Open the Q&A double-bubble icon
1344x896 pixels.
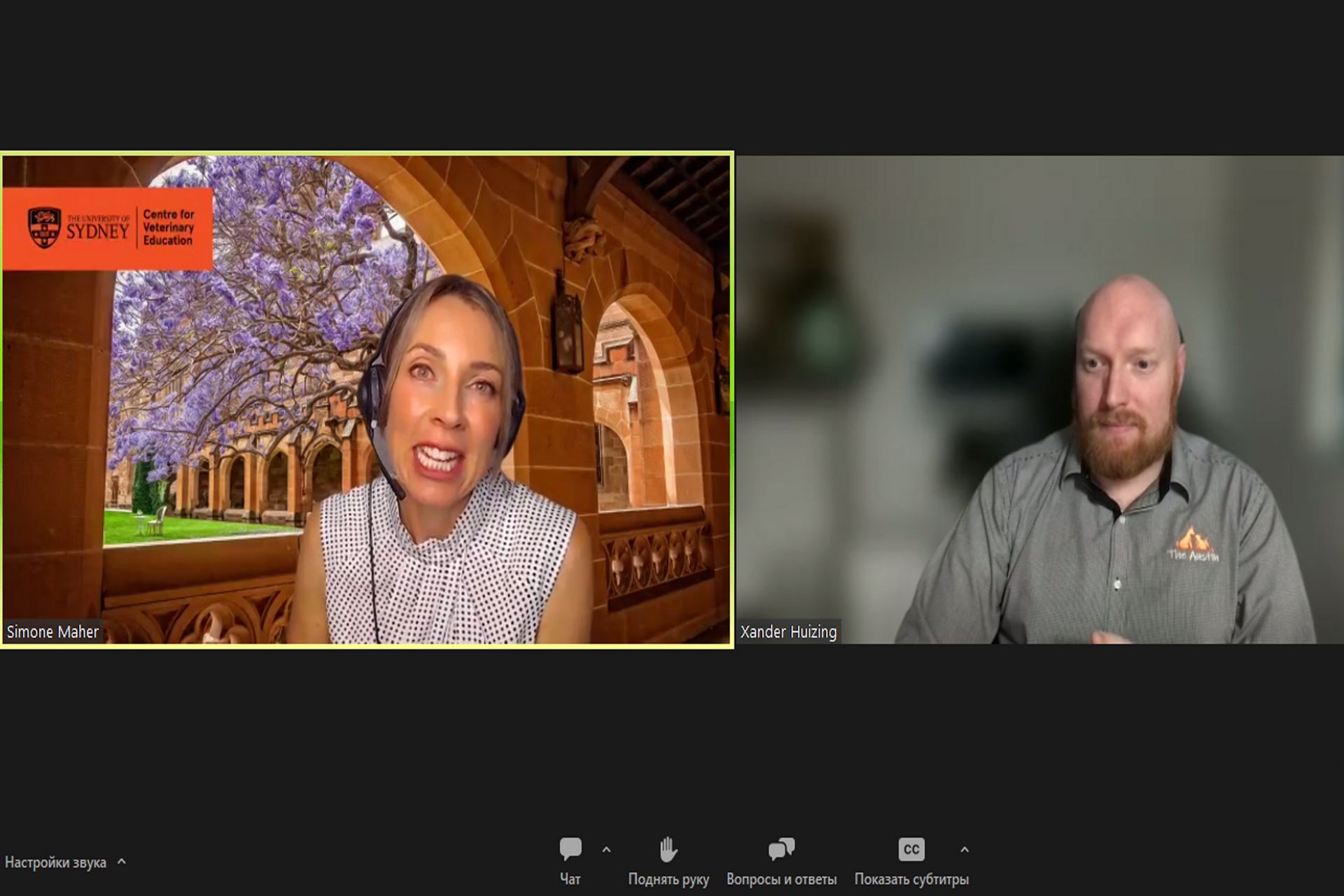[x=781, y=849]
